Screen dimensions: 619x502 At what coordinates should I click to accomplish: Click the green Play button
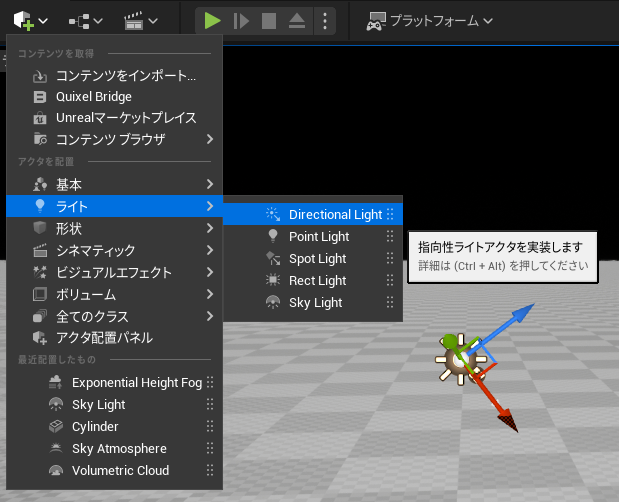[211, 20]
